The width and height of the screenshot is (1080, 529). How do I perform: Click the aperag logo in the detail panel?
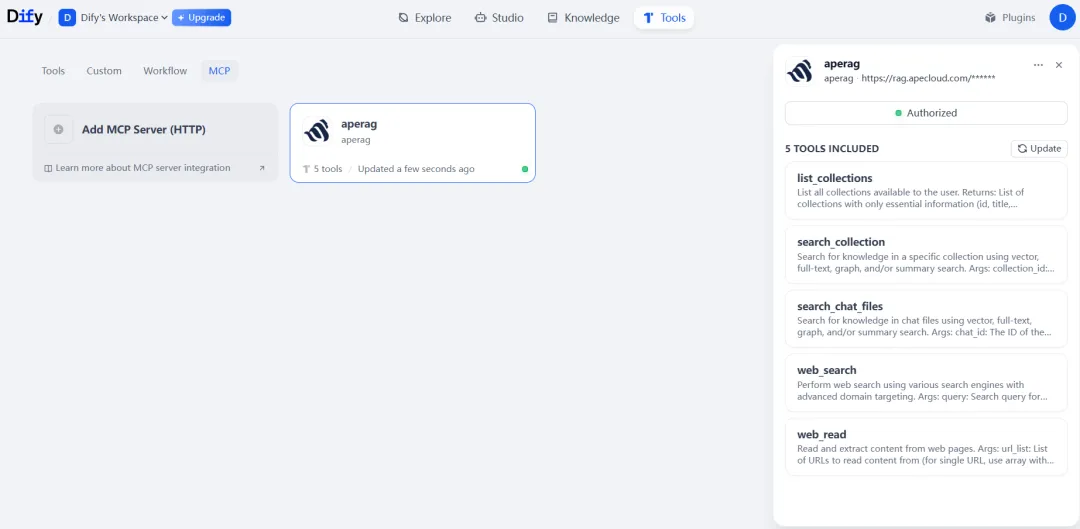click(799, 70)
